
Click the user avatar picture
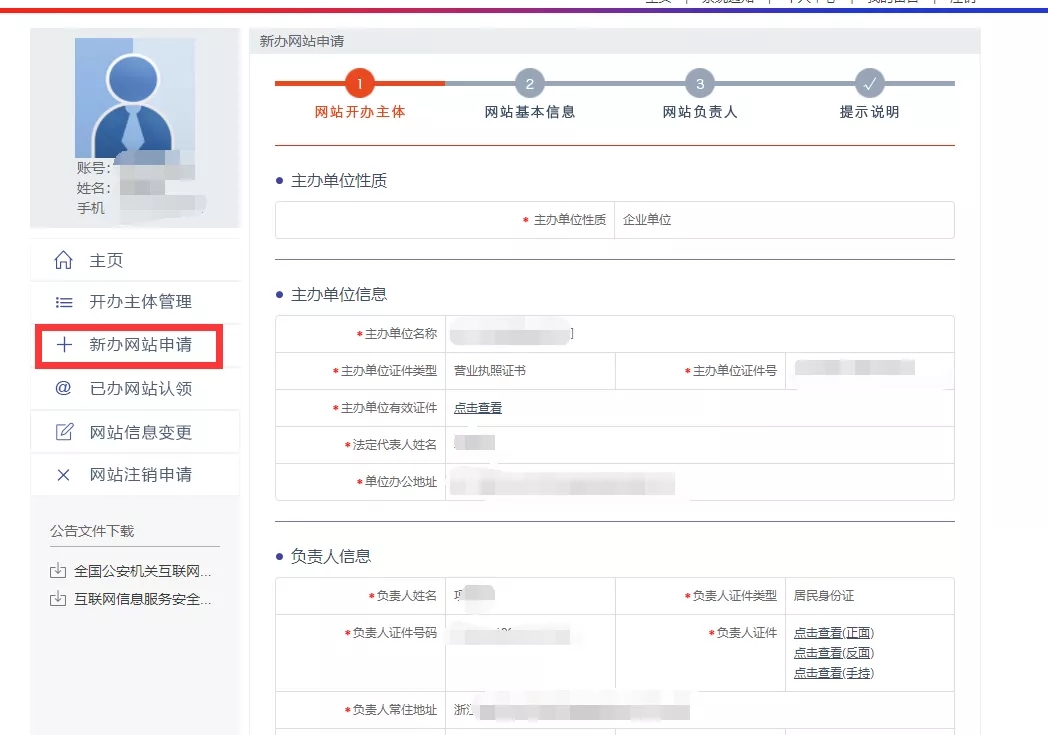tap(134, 98)
